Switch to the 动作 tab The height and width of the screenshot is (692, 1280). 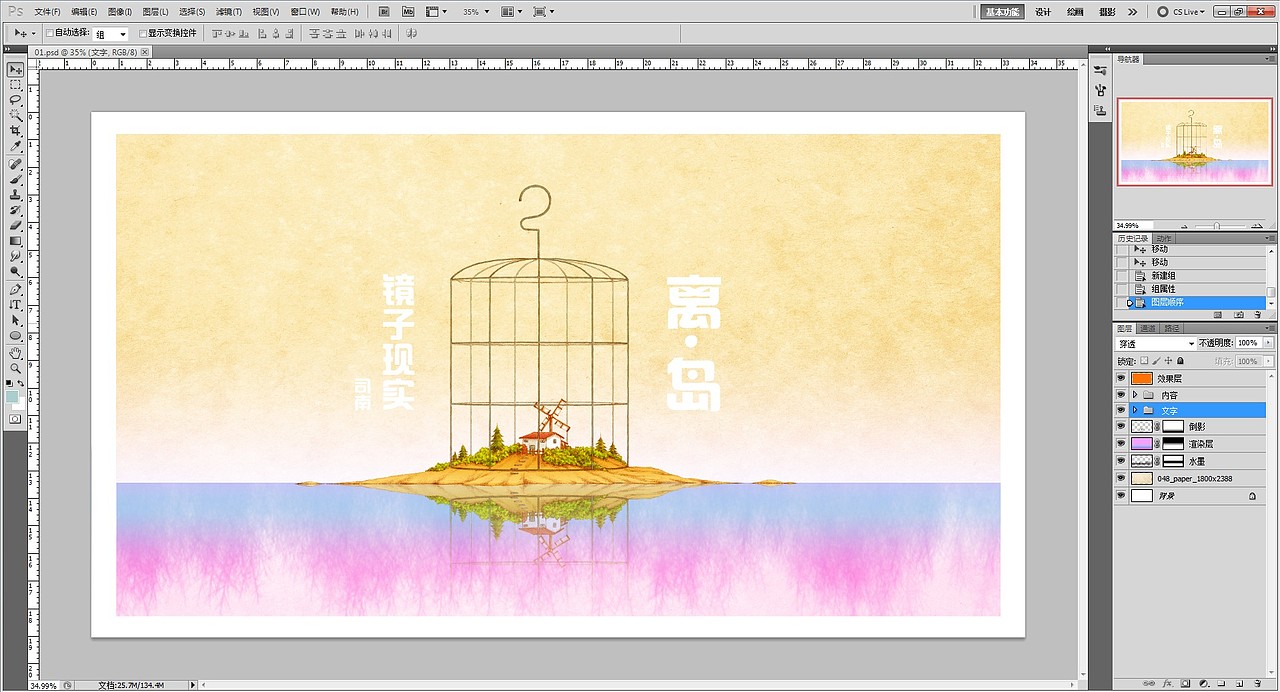[1164, 238]
